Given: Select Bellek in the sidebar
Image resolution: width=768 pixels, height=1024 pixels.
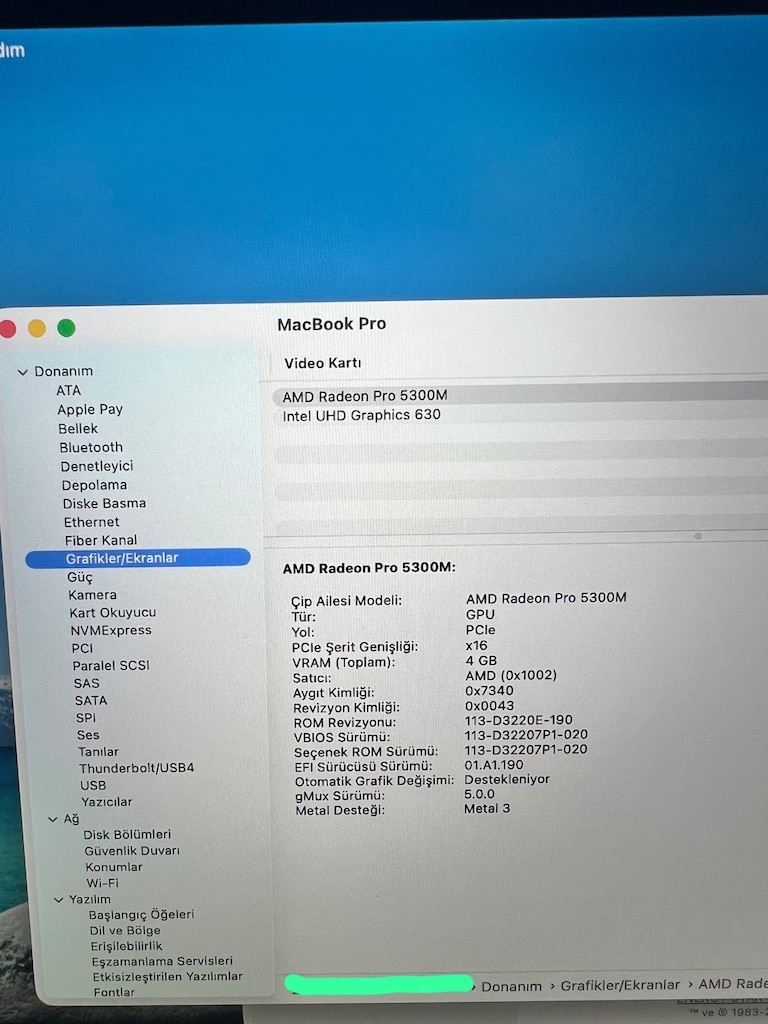Looking at the screenshot, I should (78, 428).
